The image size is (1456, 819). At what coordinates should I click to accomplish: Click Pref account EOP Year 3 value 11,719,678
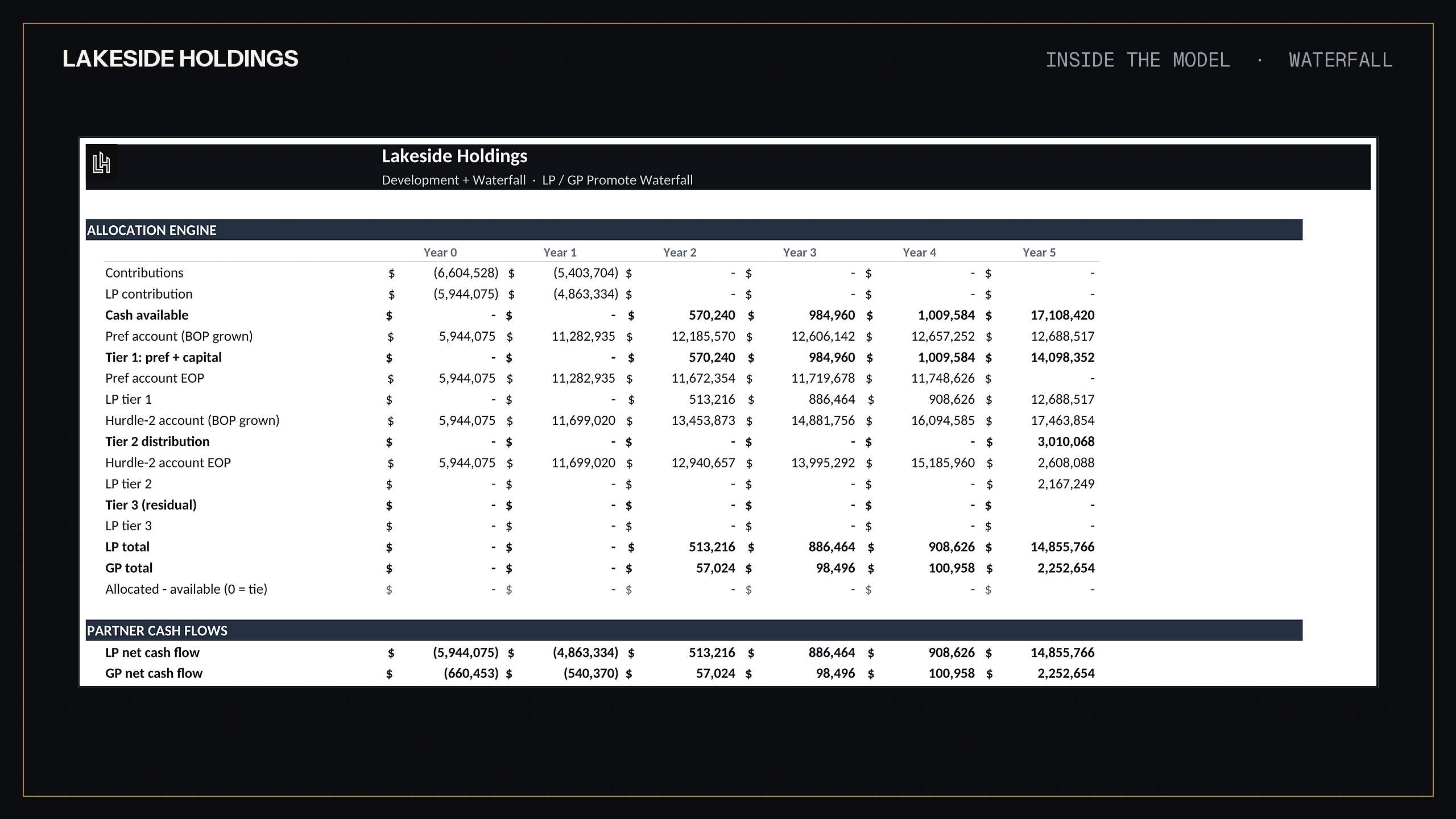pyautogui.click(x=823, y=378)
